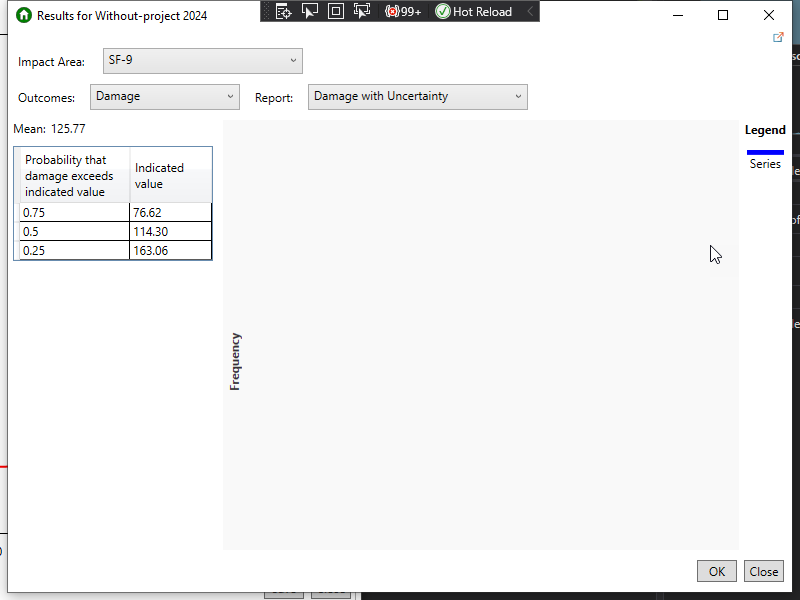Image resolution: width=800 pixels, height=600 pixels.
Task: Open the Go To Live Visual Tree tool
Action: pos(283,12)
